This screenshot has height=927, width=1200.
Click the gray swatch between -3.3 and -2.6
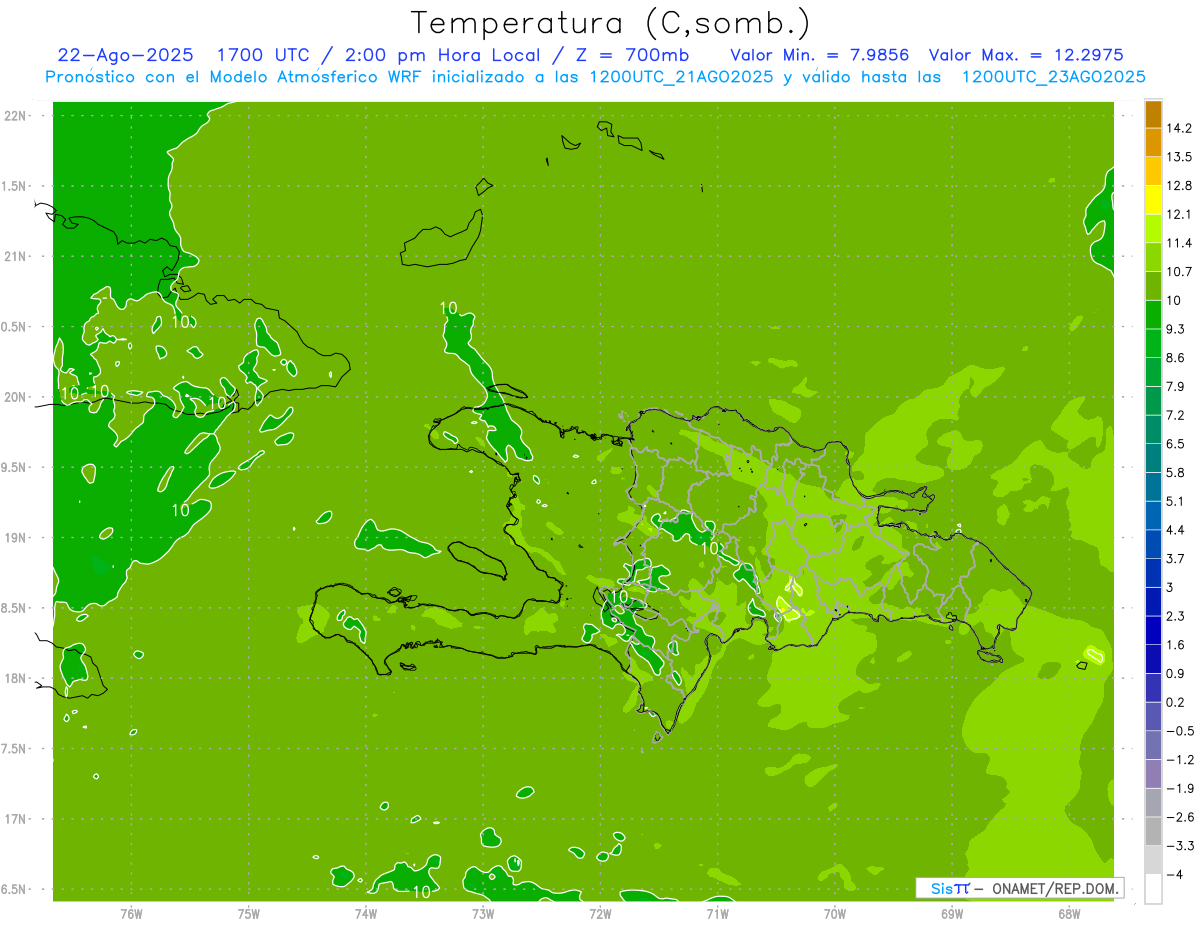click(x=1153, y=831)
